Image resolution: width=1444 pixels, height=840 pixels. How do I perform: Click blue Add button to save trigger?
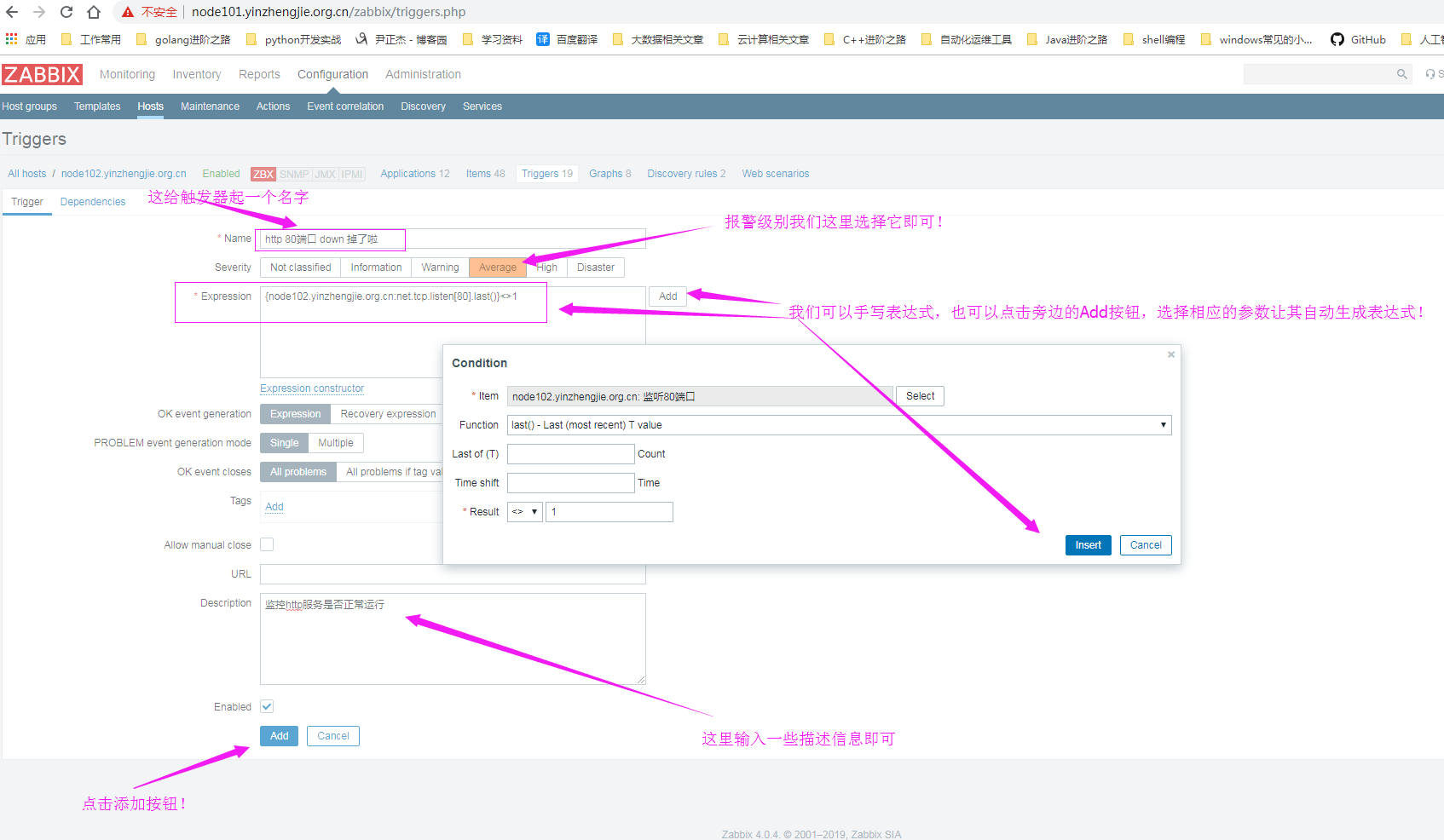pyautogui.click(x=279, y=736)
